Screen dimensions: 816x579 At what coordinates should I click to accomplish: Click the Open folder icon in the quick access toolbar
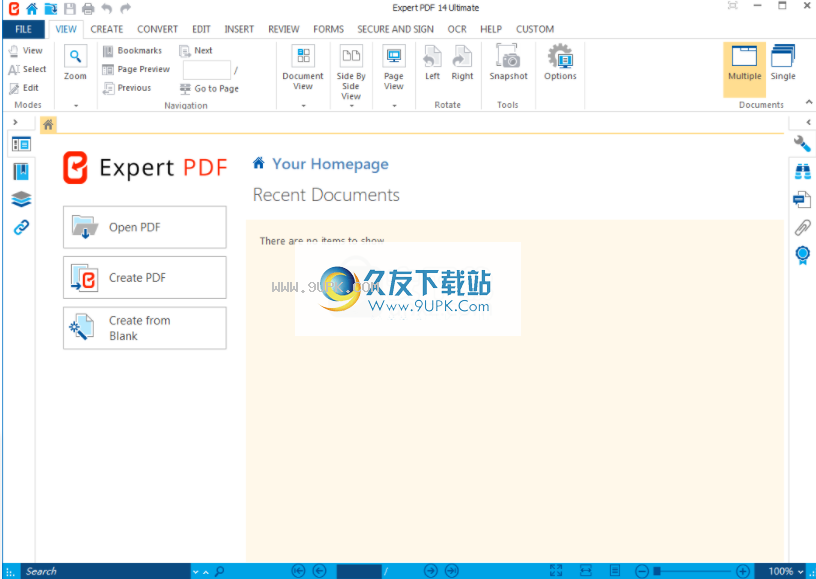click(50, 8)
